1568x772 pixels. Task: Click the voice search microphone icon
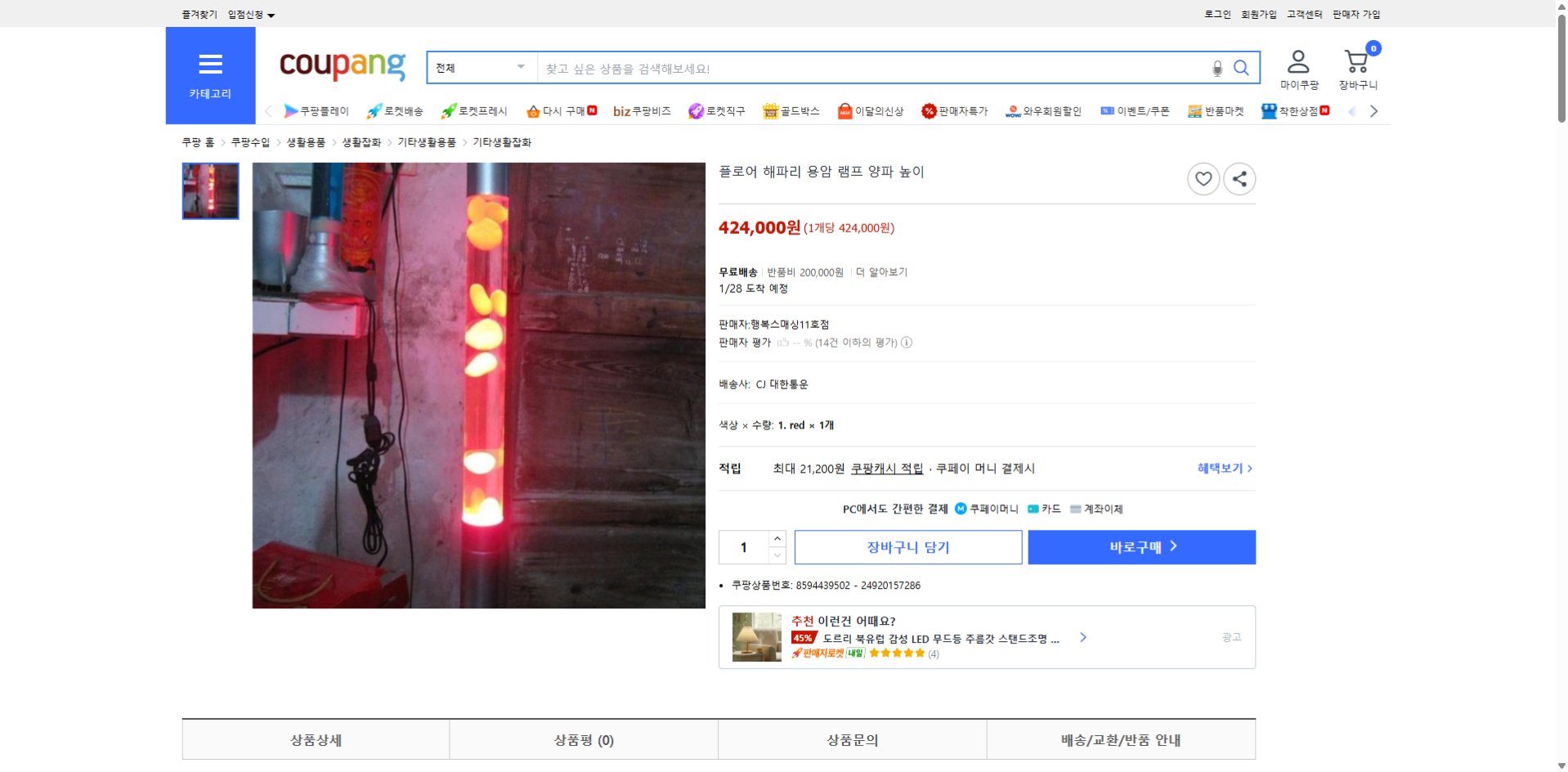tap(1217, 68)
